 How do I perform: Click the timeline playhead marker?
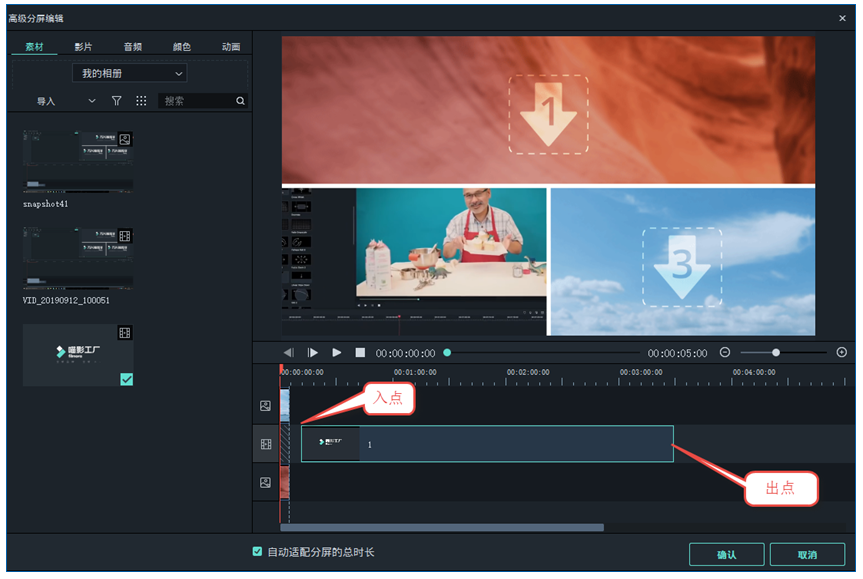tap(281, 369)
